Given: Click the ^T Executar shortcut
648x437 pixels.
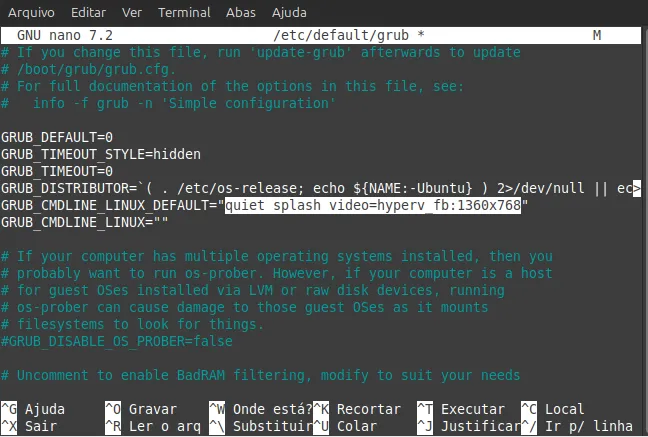Looking at the screenshot, I should click(x=460, y=409).
